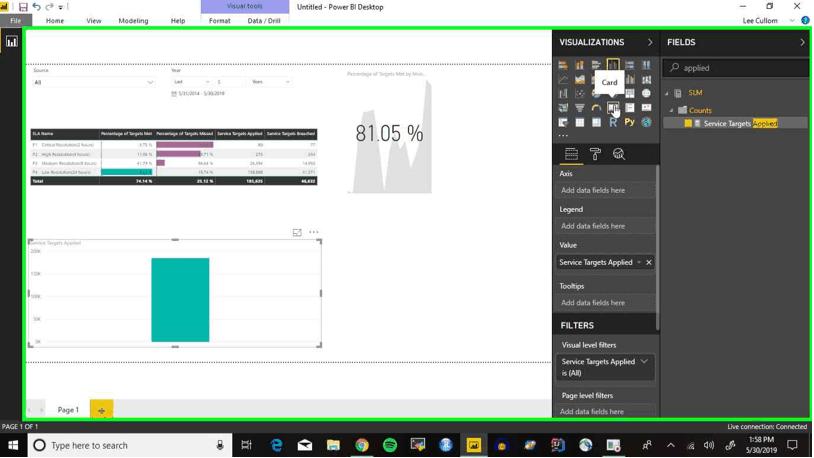
Task: Select the Clustered bar chart visualization
Action: (x=596, y=65)
